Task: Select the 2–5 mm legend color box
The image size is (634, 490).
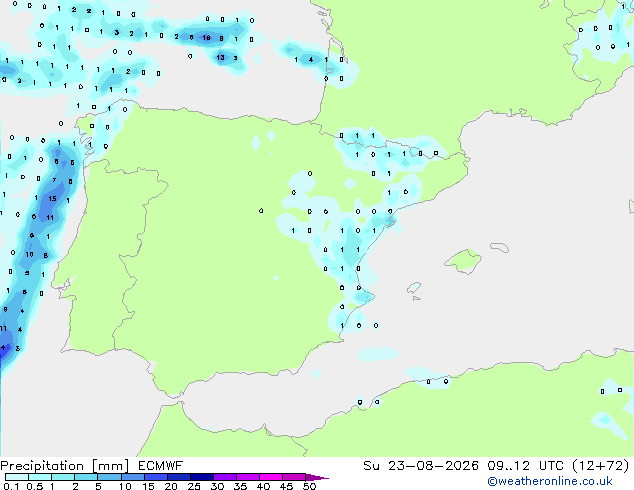Action: (x=86, y=477)
